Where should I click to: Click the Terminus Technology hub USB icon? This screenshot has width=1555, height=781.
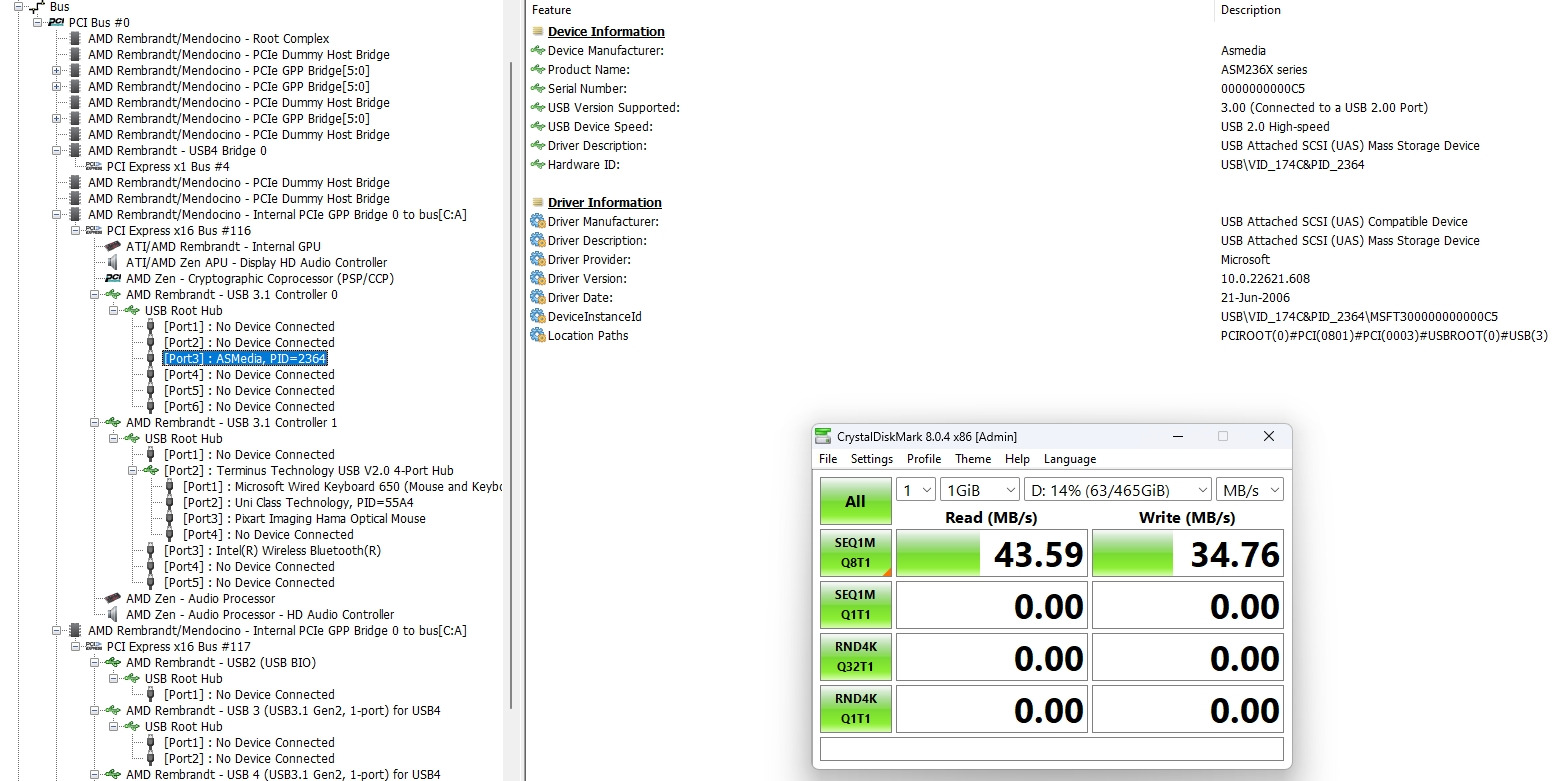point(151,471)
